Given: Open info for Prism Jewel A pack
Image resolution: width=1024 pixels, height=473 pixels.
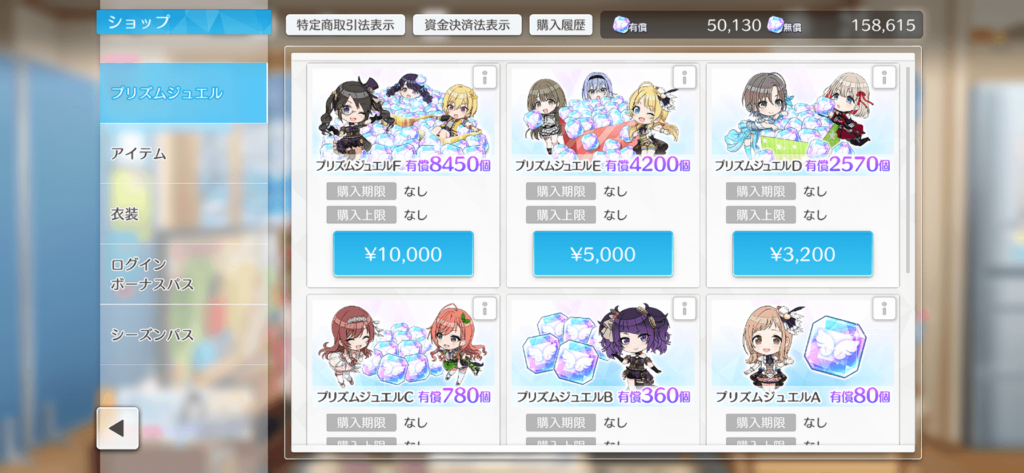Looking at the screenshot, I should pyautogui.click(x=884, y=308).
